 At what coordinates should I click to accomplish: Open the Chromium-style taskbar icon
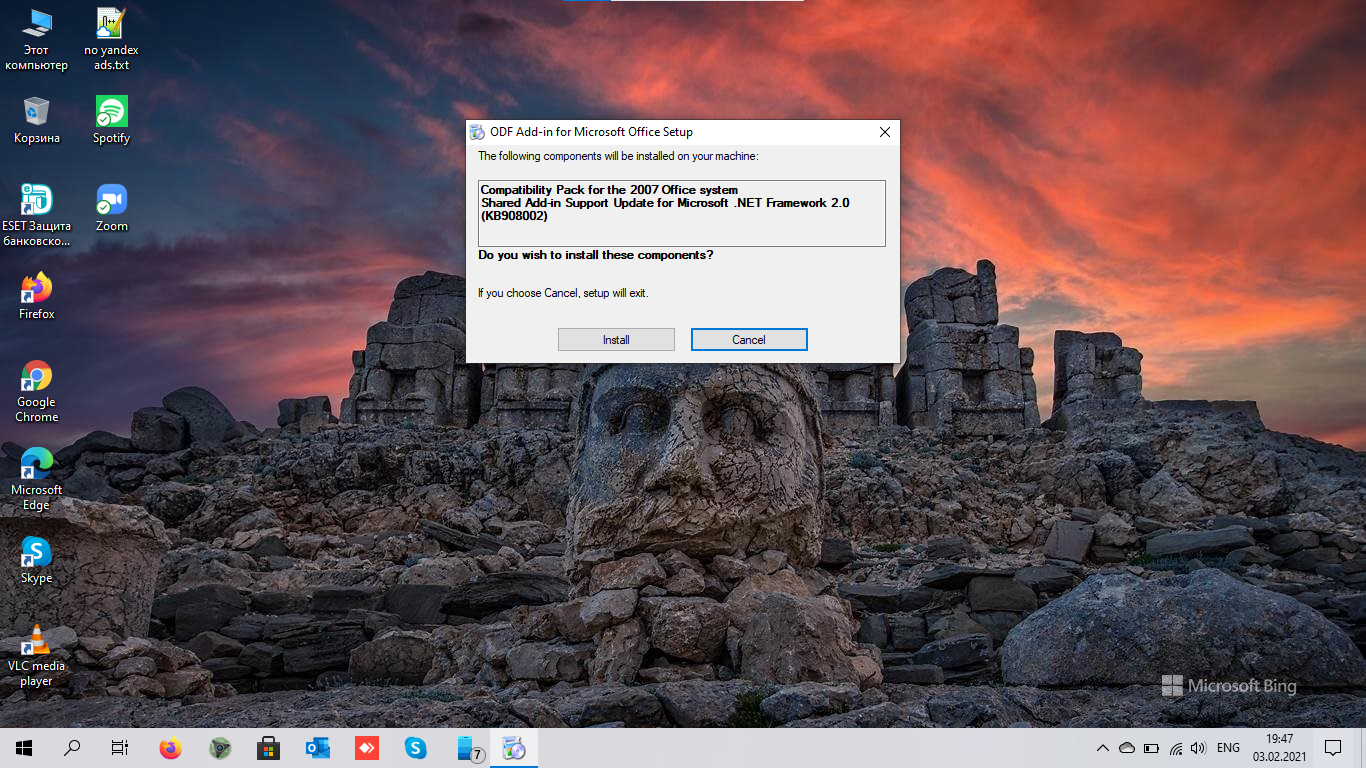point(220,748)
